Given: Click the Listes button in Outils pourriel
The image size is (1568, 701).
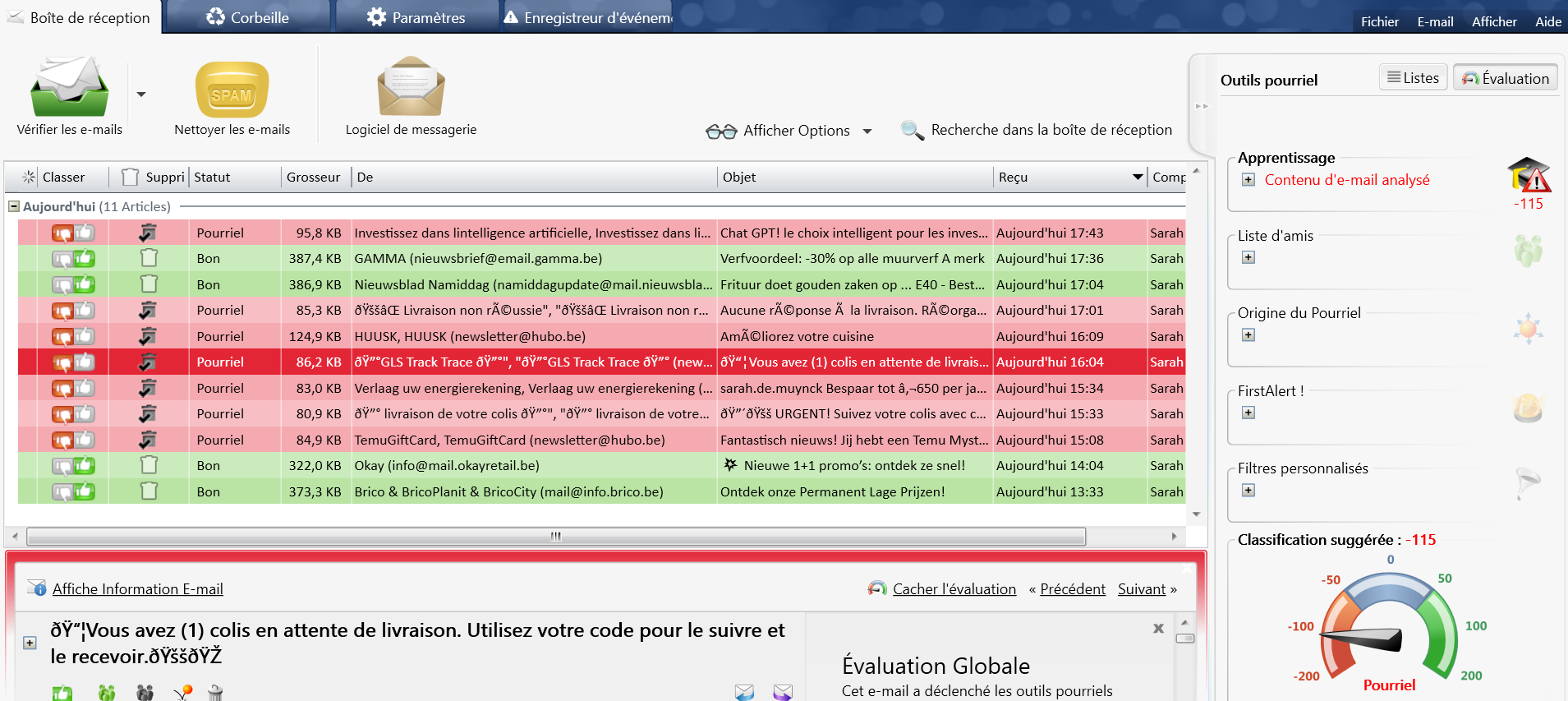Looking at the screenshot, I should (x=1413, y=78).
